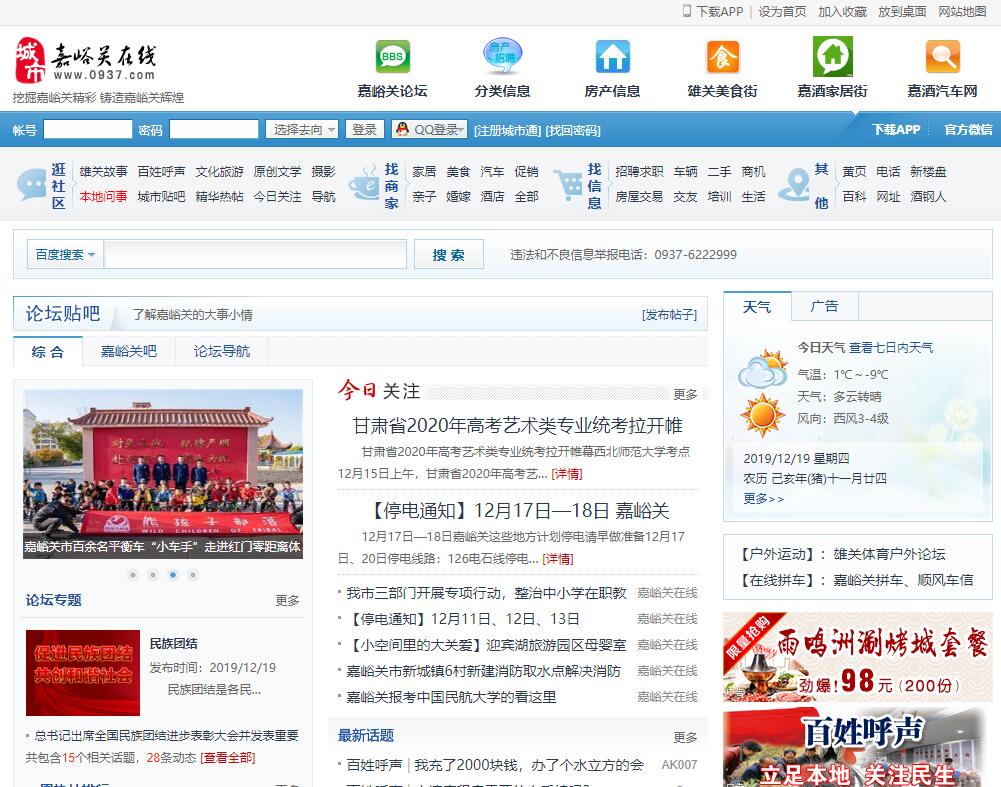The image size is (1001, 787).
Task: Switch to the 嘉峪关吧 tab
Action: pyautogui.click(x=129, y=351)
